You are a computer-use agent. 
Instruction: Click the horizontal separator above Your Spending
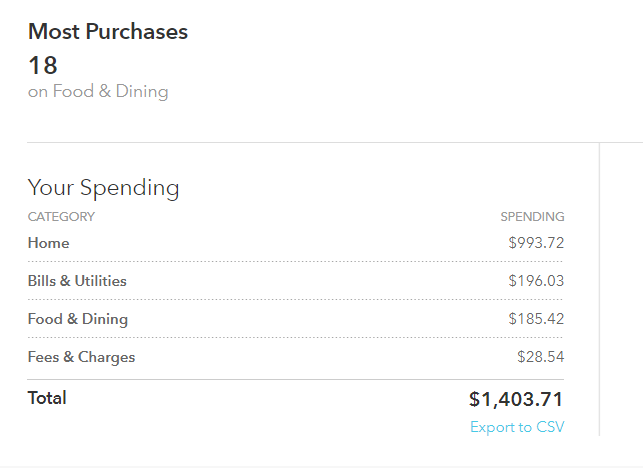pos(335,142)
